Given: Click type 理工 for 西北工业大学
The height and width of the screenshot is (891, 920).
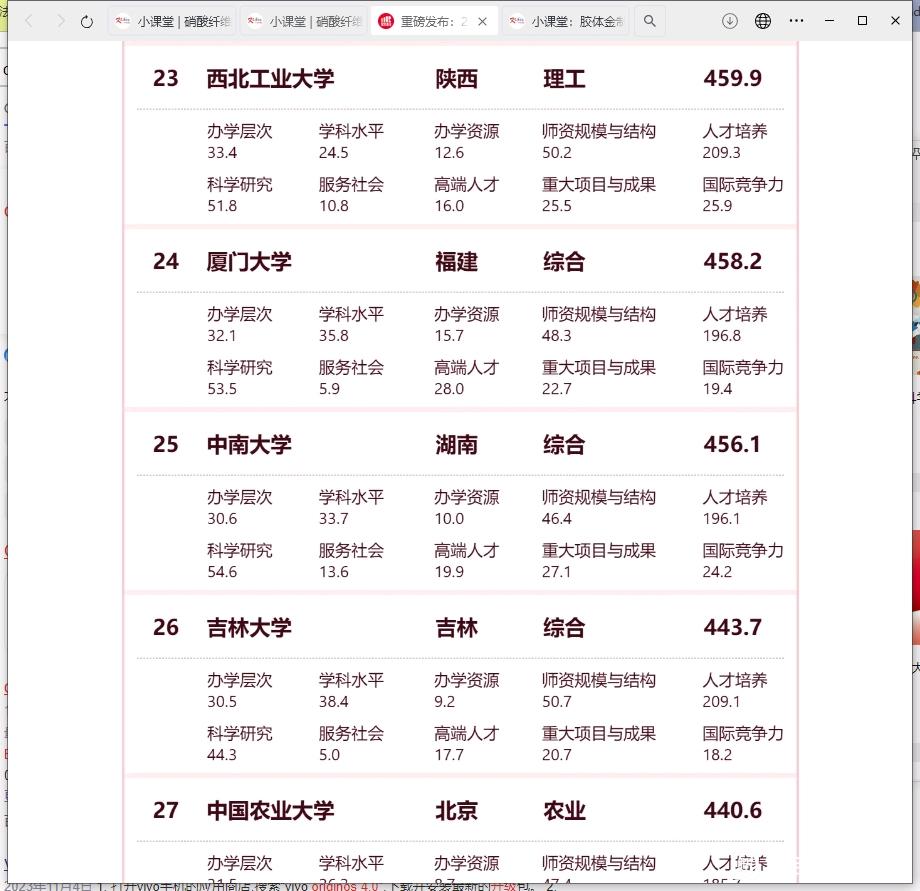Looking at the screenshot, I should (x=564, y=79).
